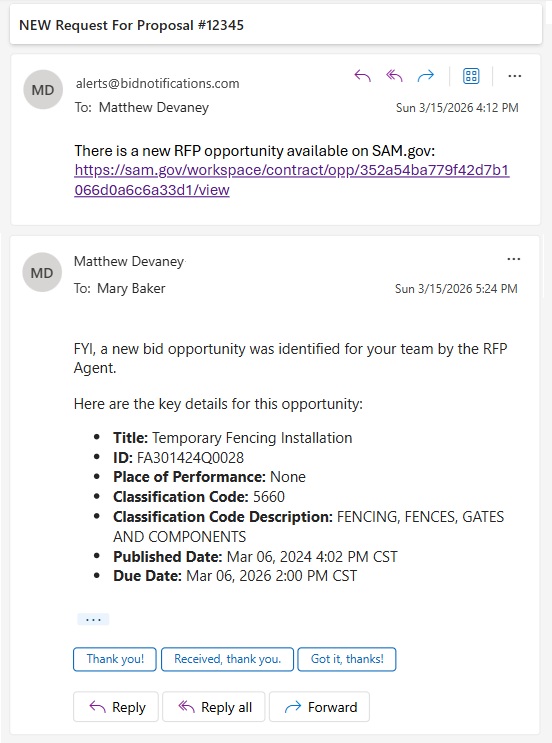Click recipient name Mary Baker
Screen dimensions: 552x743
pyautogui.click(x=131, y=288)
